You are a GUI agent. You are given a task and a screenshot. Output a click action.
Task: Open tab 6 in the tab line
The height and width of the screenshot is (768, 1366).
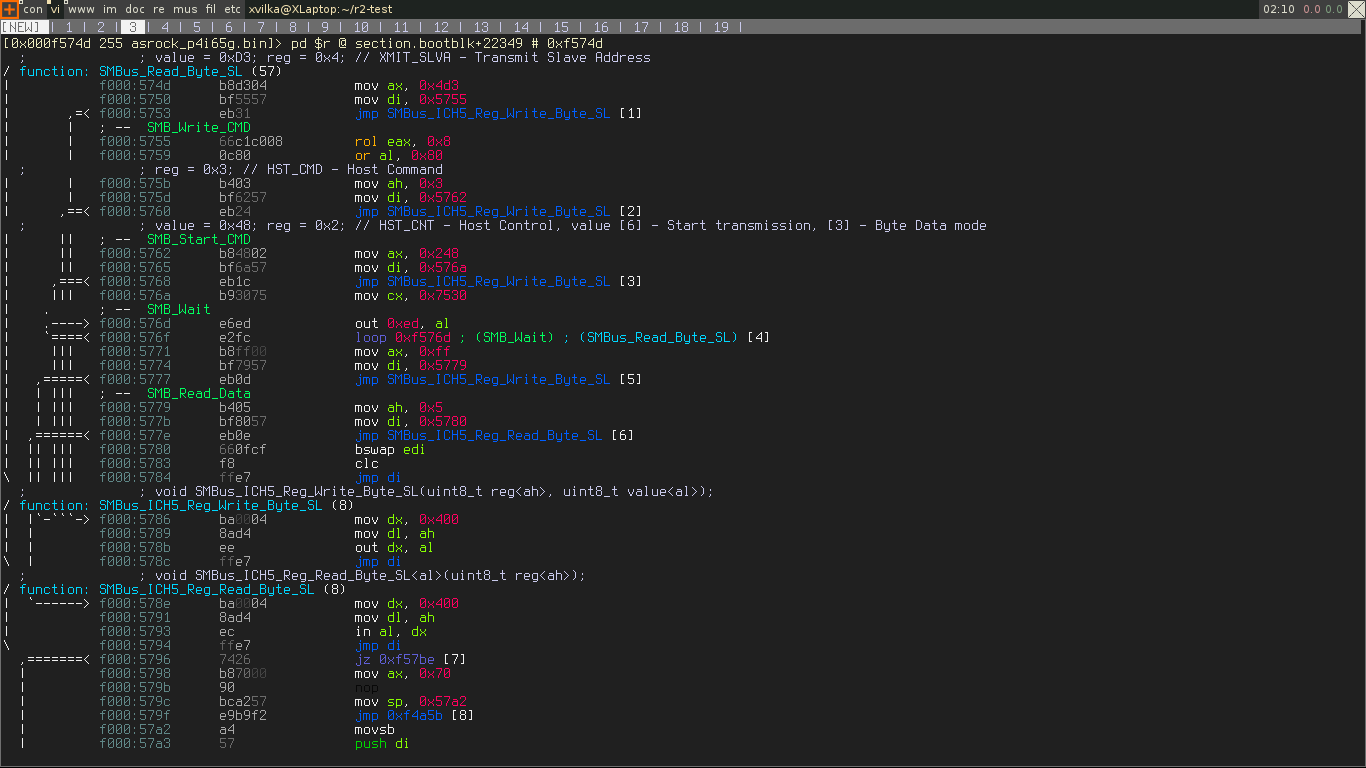click(229, 27)
